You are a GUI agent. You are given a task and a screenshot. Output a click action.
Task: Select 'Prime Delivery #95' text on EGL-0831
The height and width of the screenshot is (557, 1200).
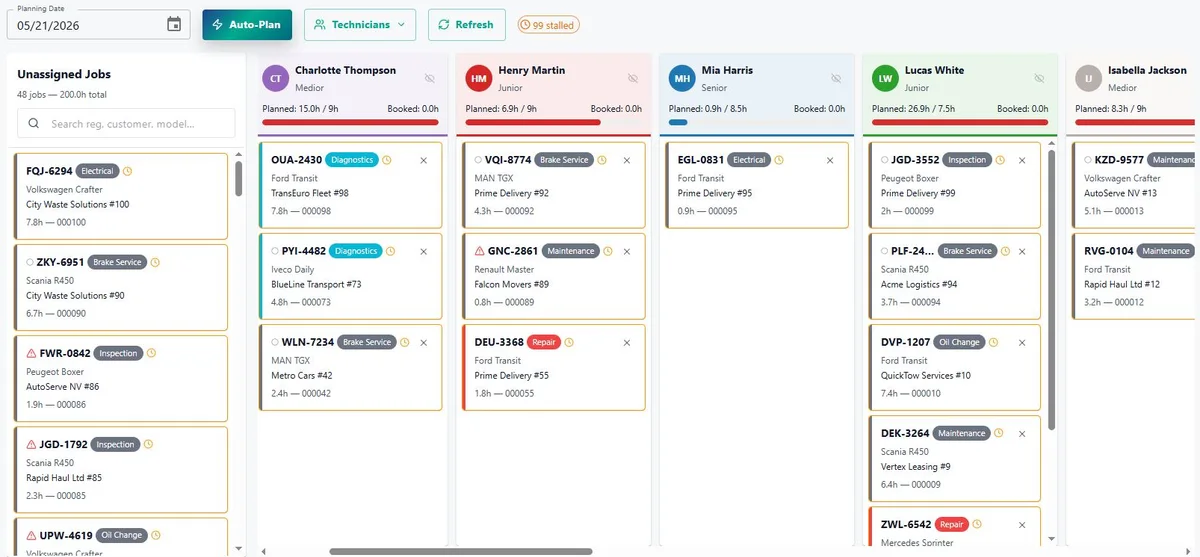pos(714,193)
